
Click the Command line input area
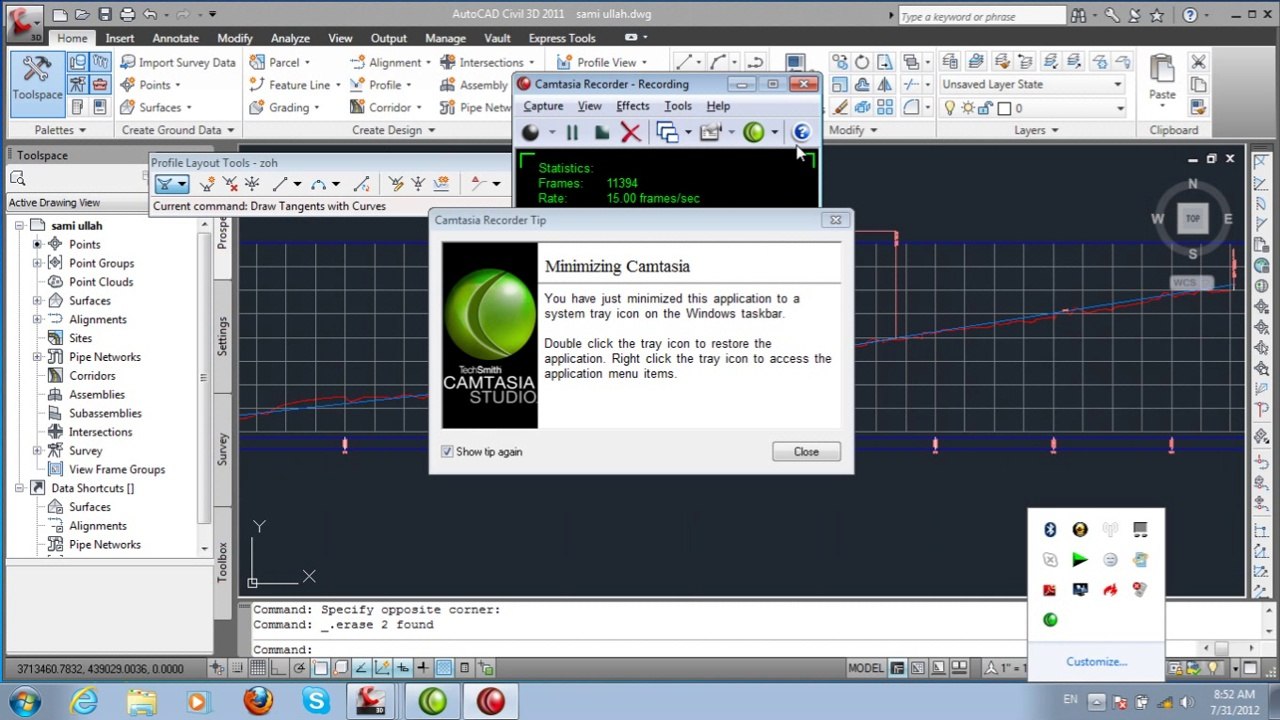(x=640, y=650)
